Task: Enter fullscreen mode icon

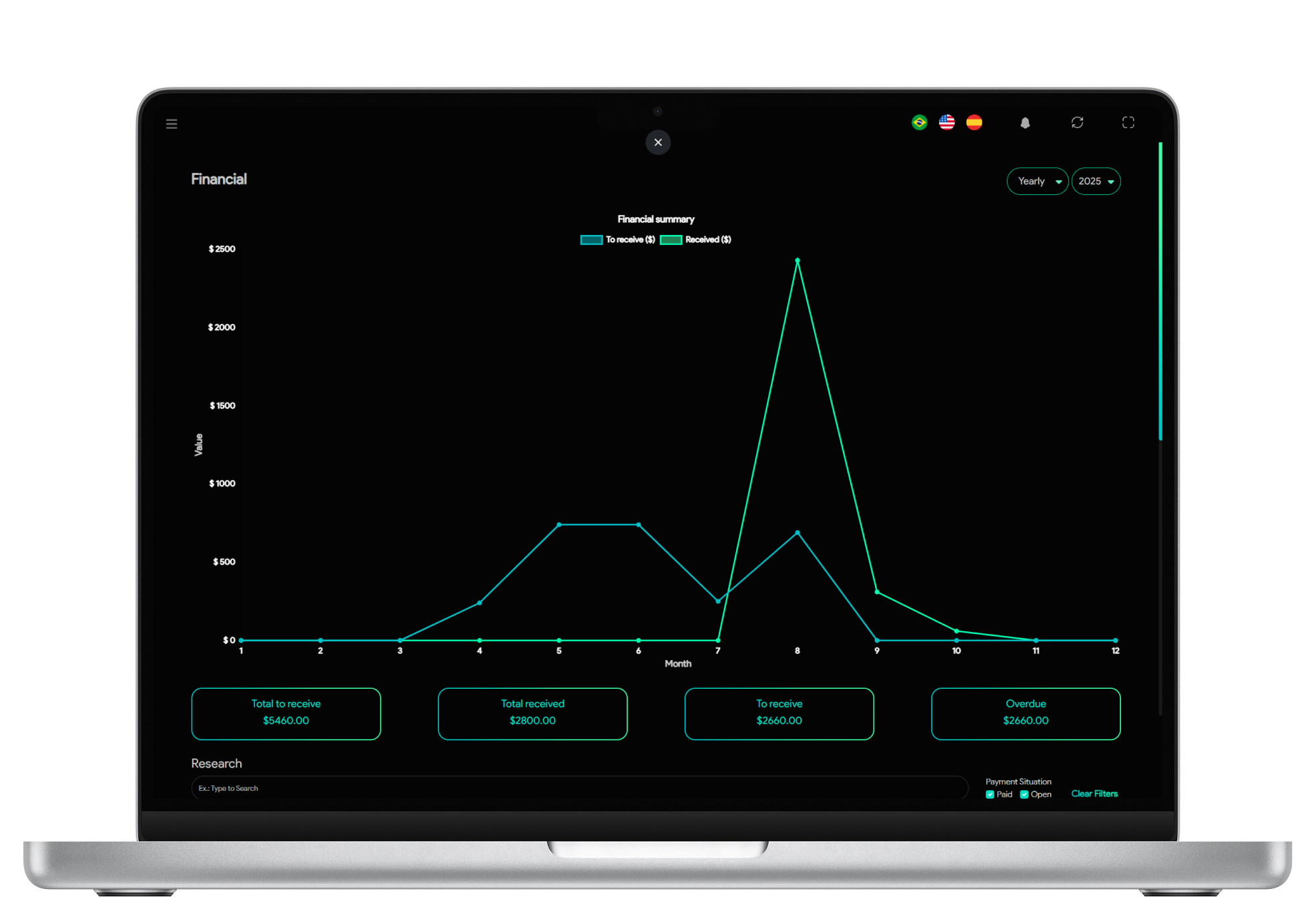Action: pos(1128,122)
